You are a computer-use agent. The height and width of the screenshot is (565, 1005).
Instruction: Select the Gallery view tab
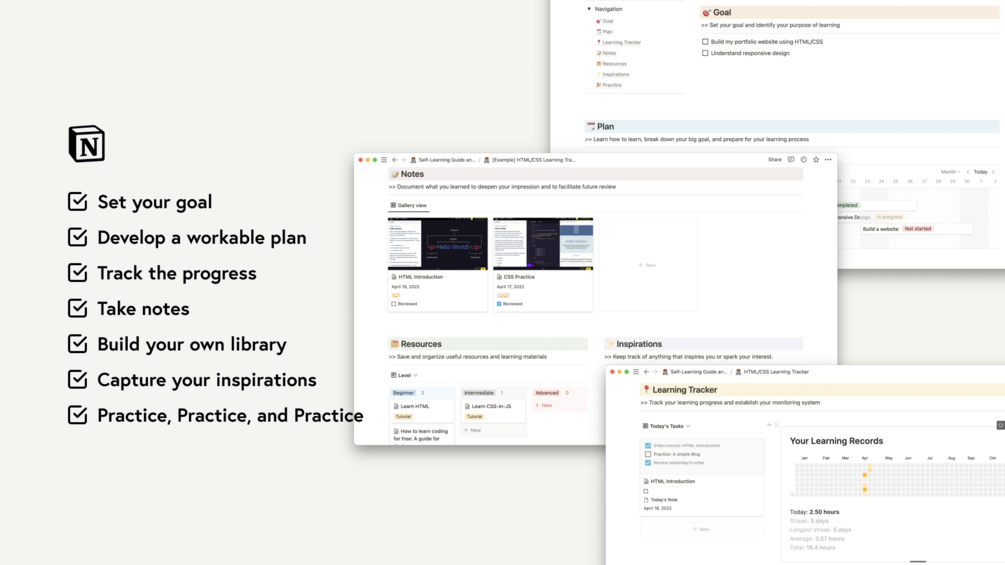[408, 206]
